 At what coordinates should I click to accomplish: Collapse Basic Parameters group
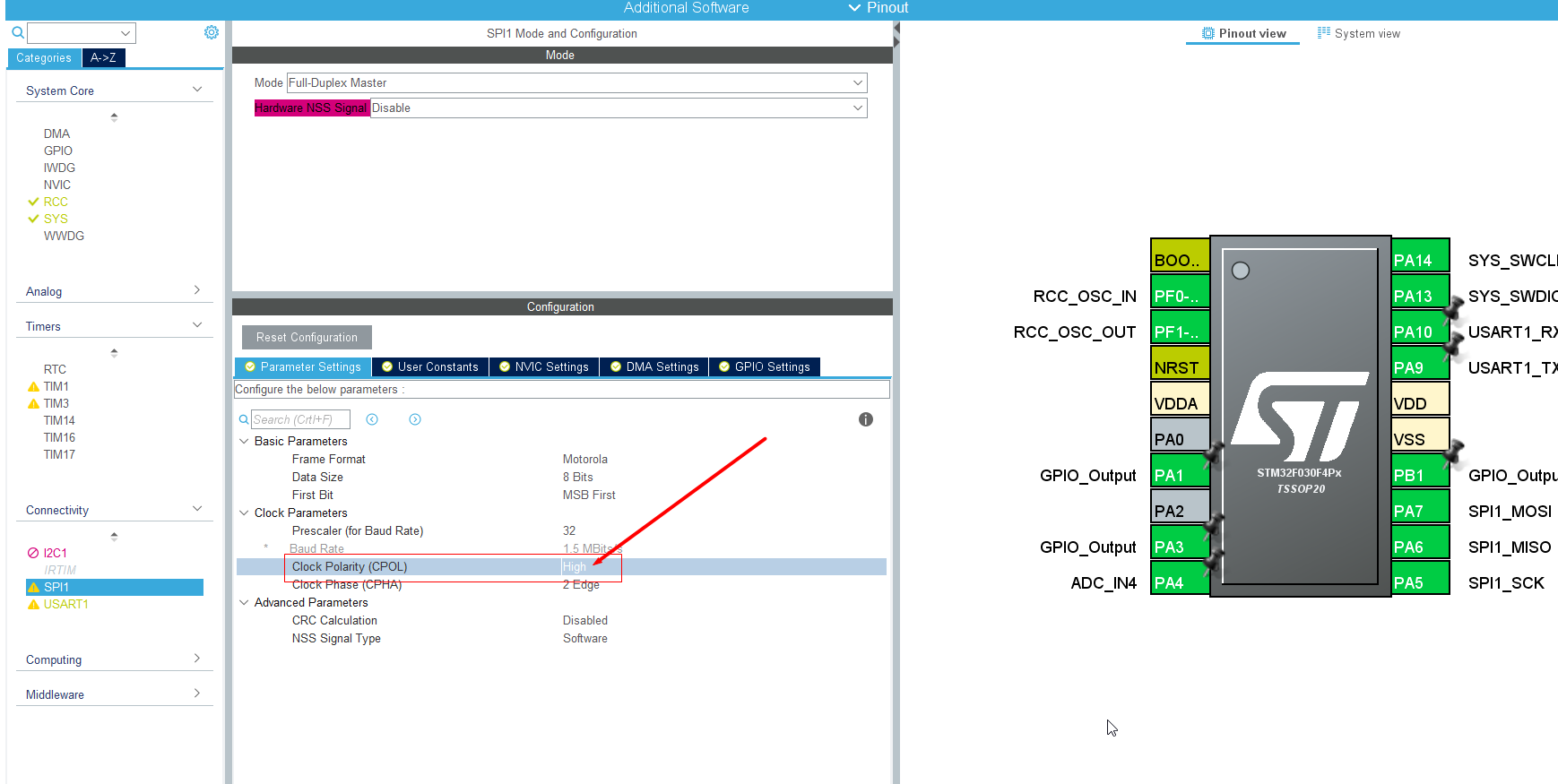coord(244,441)
